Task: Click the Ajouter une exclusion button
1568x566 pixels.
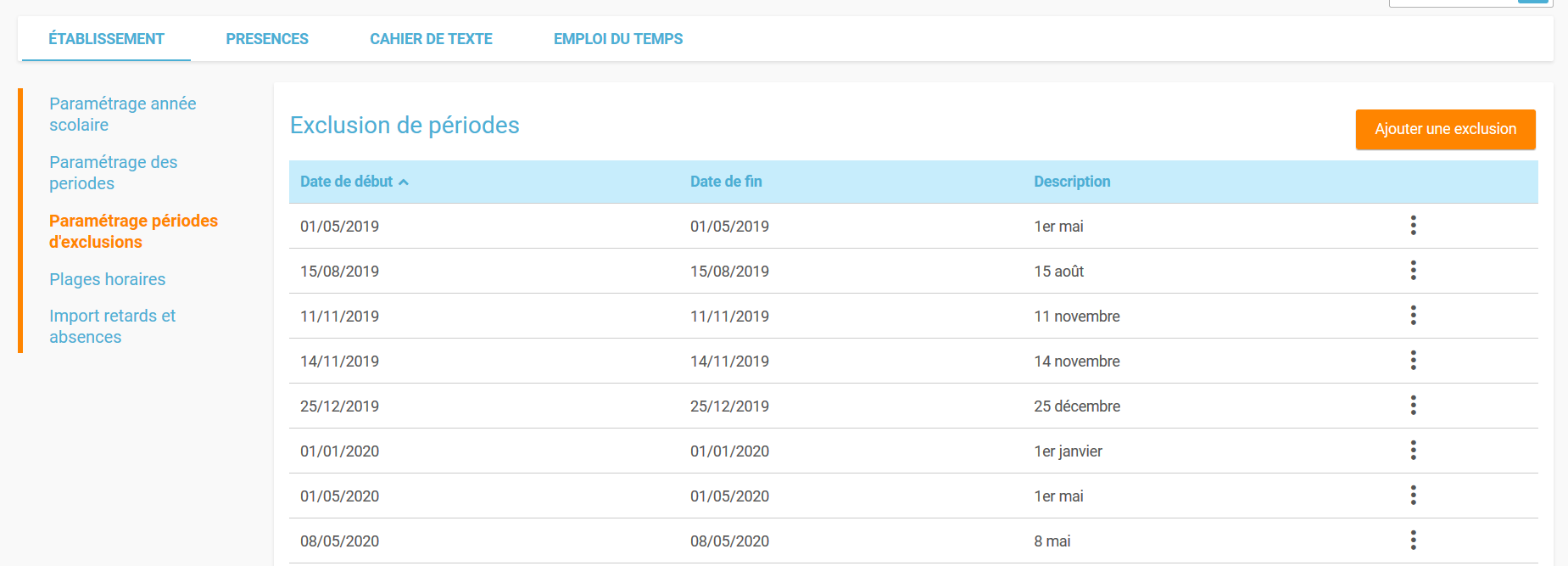Action: 1445,129
